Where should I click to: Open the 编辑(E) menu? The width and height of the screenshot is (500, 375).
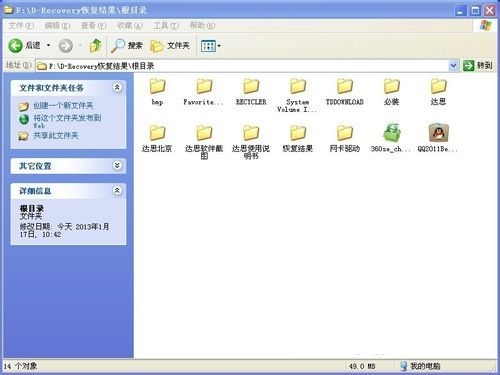point(57,25)
